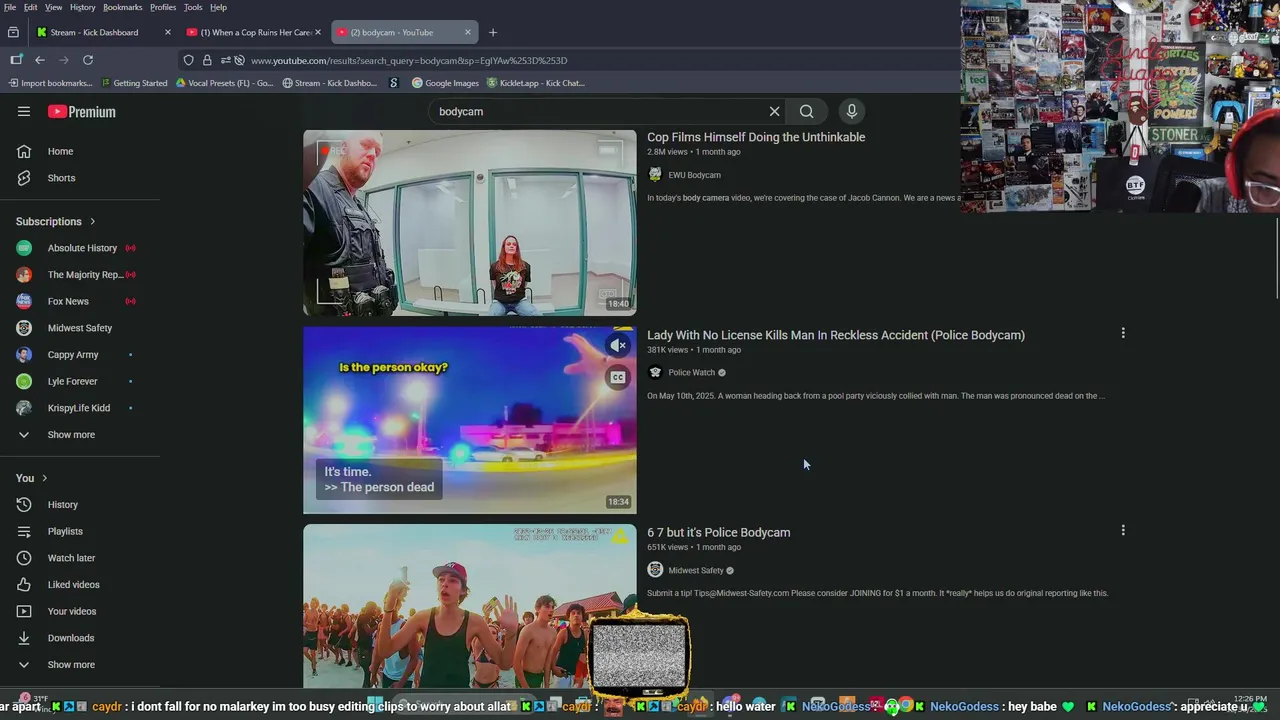Open the Bookmarks menu
This screenshot has height=720, width=1280.
click(123, 7)
